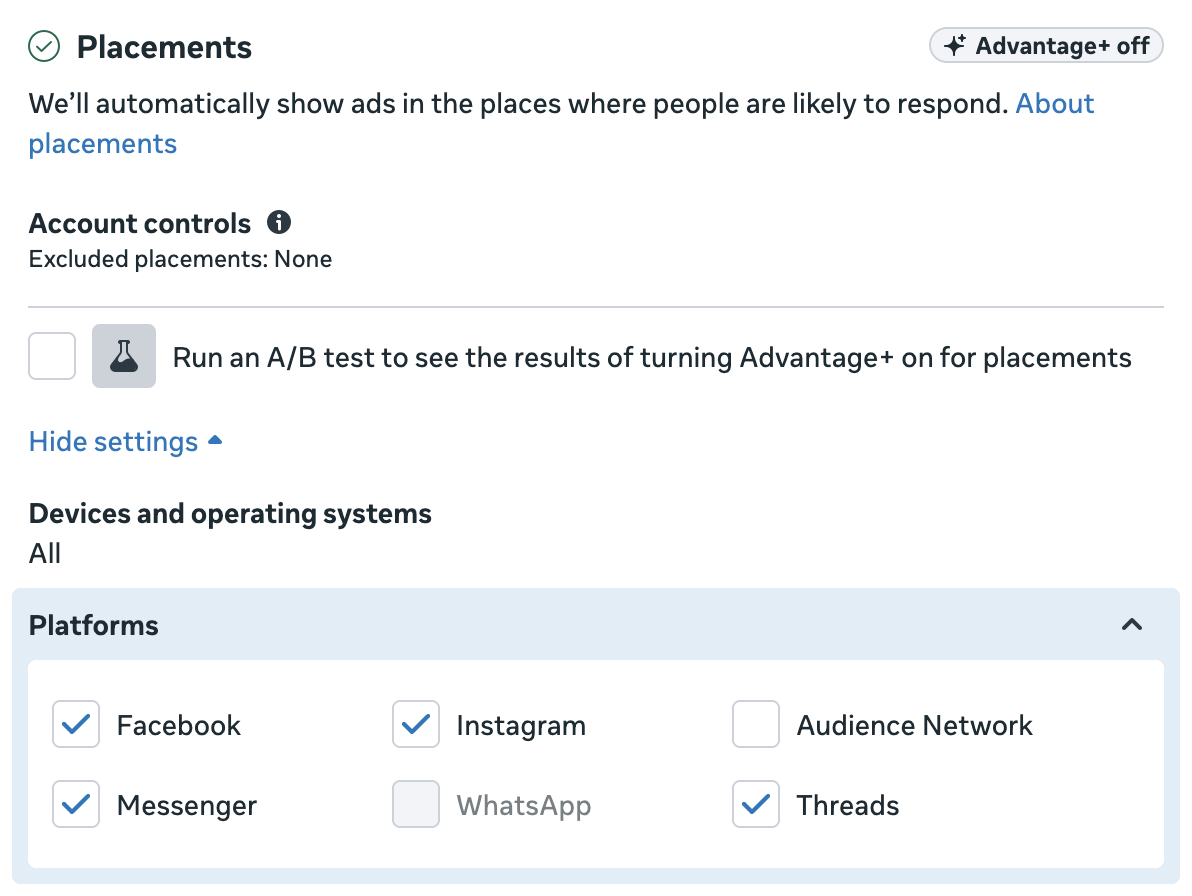Image resolution: width=1192 pixels, height=896 pixels.
Task: Enable the A/B test checkbox
Action: pos(52,357)
